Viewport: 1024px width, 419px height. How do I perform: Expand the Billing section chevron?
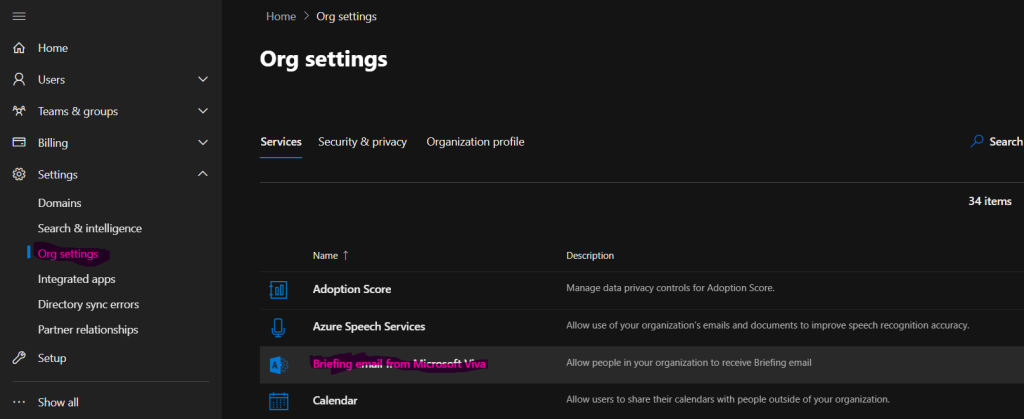[203, 143]
